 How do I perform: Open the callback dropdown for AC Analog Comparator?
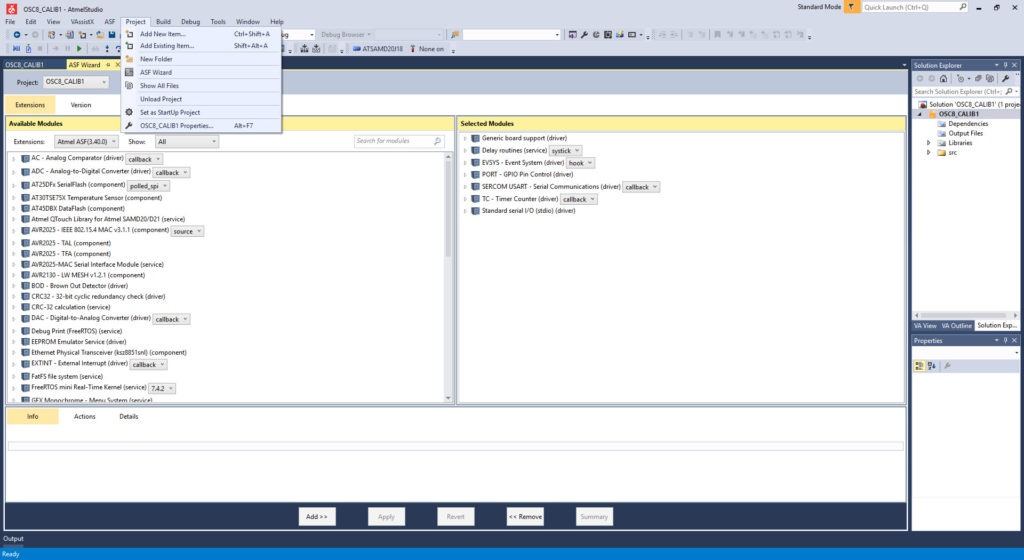pyautogui.click(x=144, y=159)
